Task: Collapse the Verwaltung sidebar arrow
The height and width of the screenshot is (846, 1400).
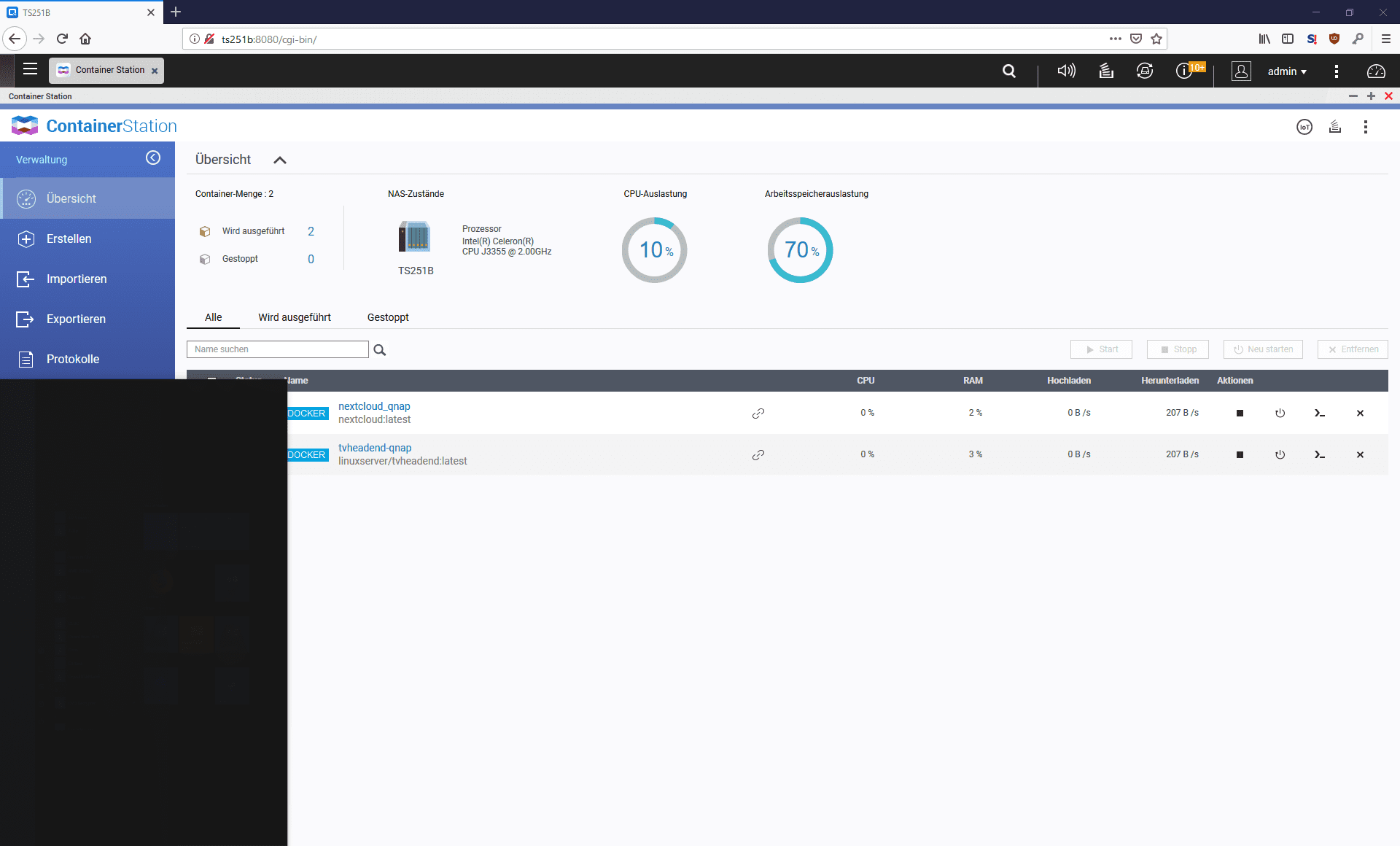Action: tap(153, 158)
